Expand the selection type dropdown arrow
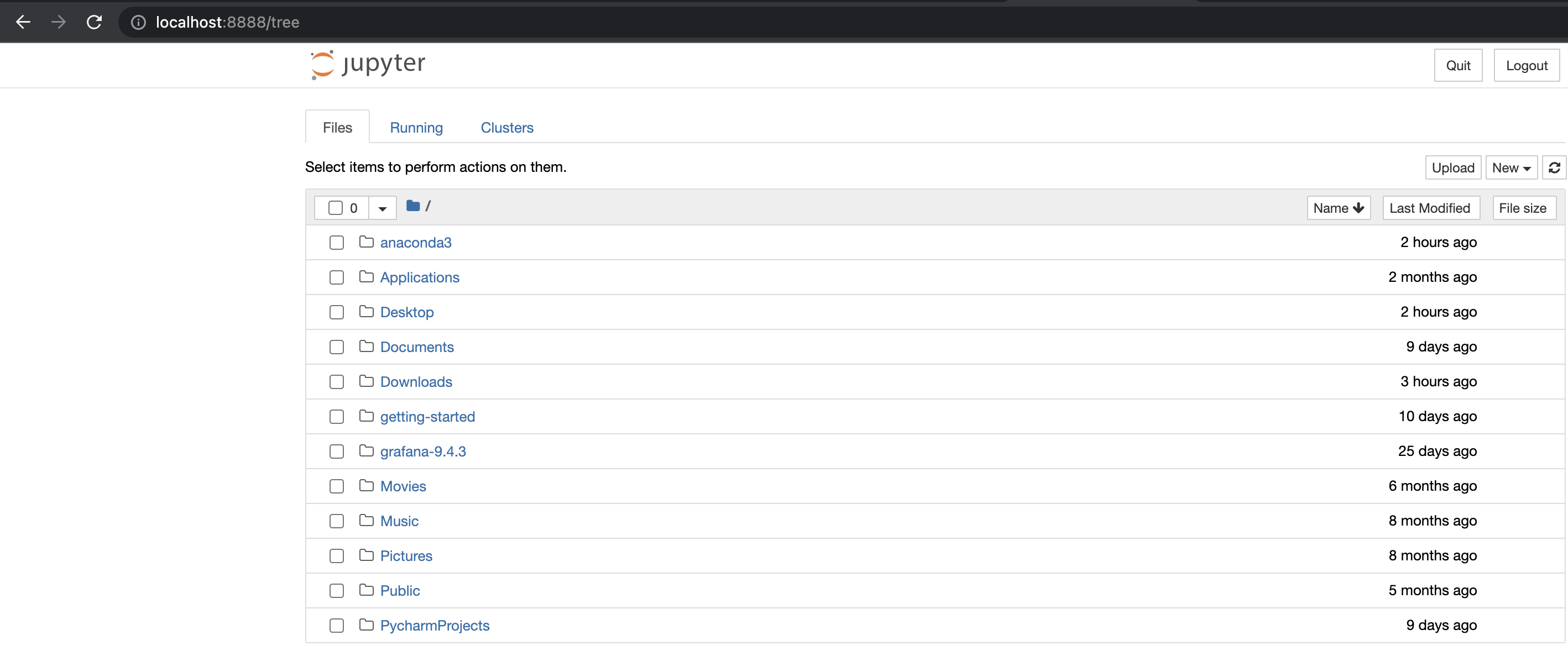This screenshot has width=1568, height=651. (x=382, y=209)
